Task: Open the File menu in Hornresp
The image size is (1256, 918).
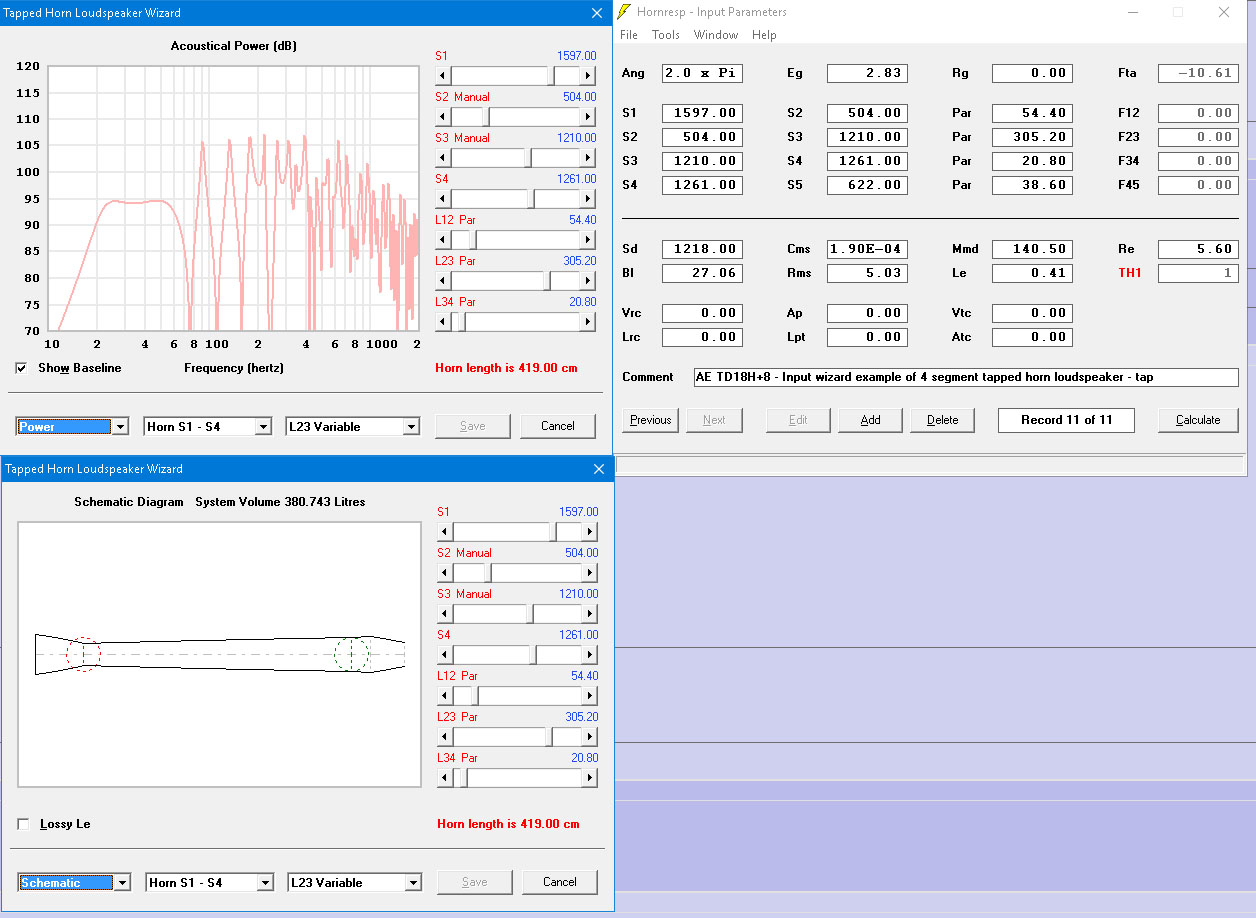Action: (x=629, y=35)
